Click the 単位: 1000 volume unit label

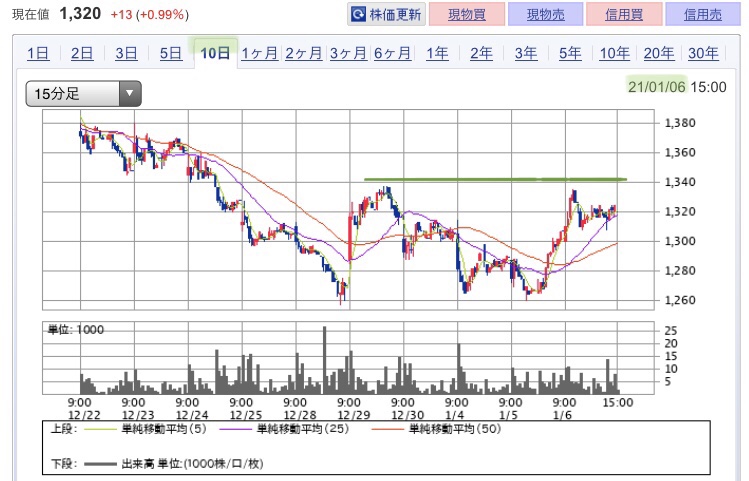pyautogui.click(x=75, y=330)
